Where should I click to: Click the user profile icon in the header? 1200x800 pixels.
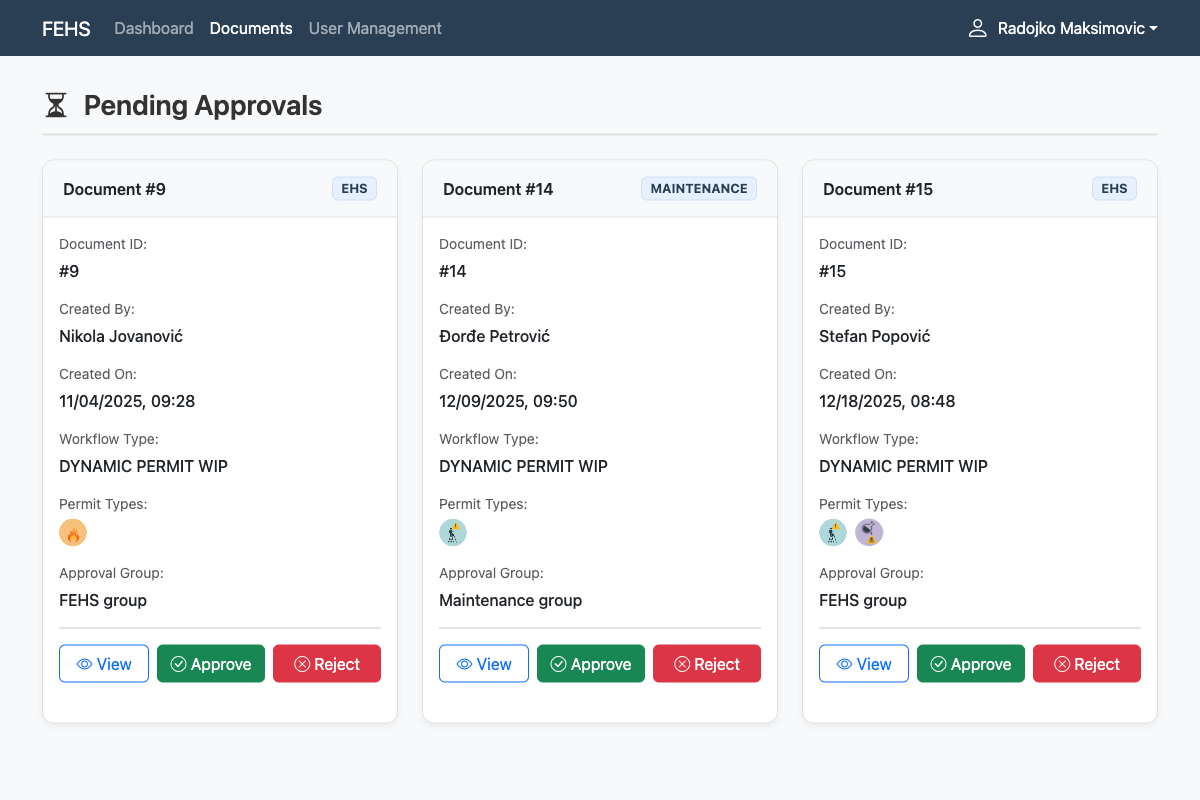976,28
